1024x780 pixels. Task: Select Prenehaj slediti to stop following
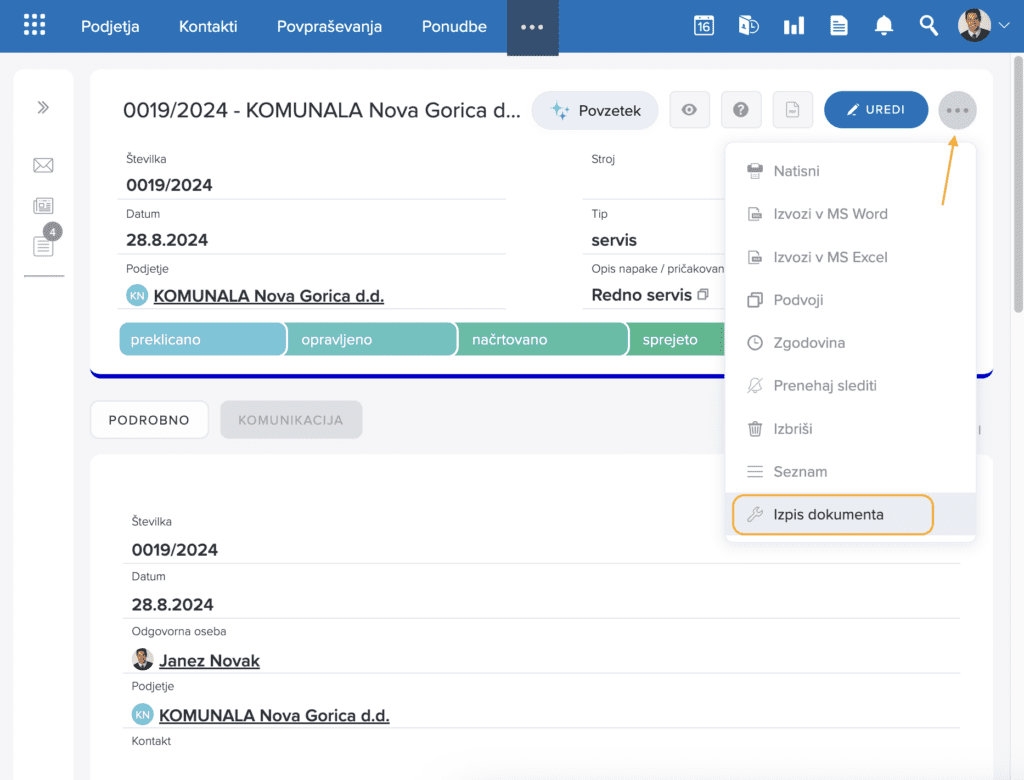point(824,386)
